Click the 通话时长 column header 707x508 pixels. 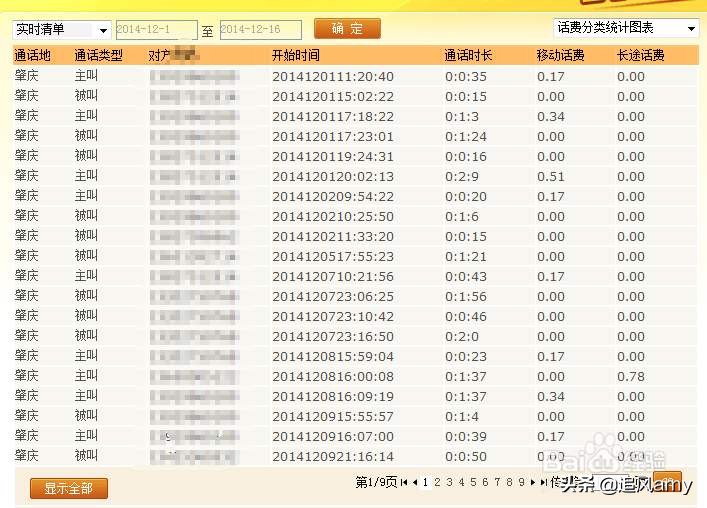(468, 55)
